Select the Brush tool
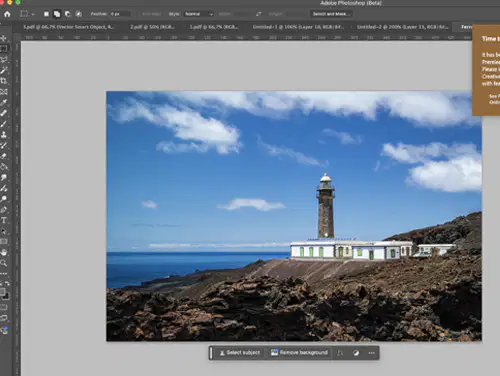500x376 pixels. [4, 124]
